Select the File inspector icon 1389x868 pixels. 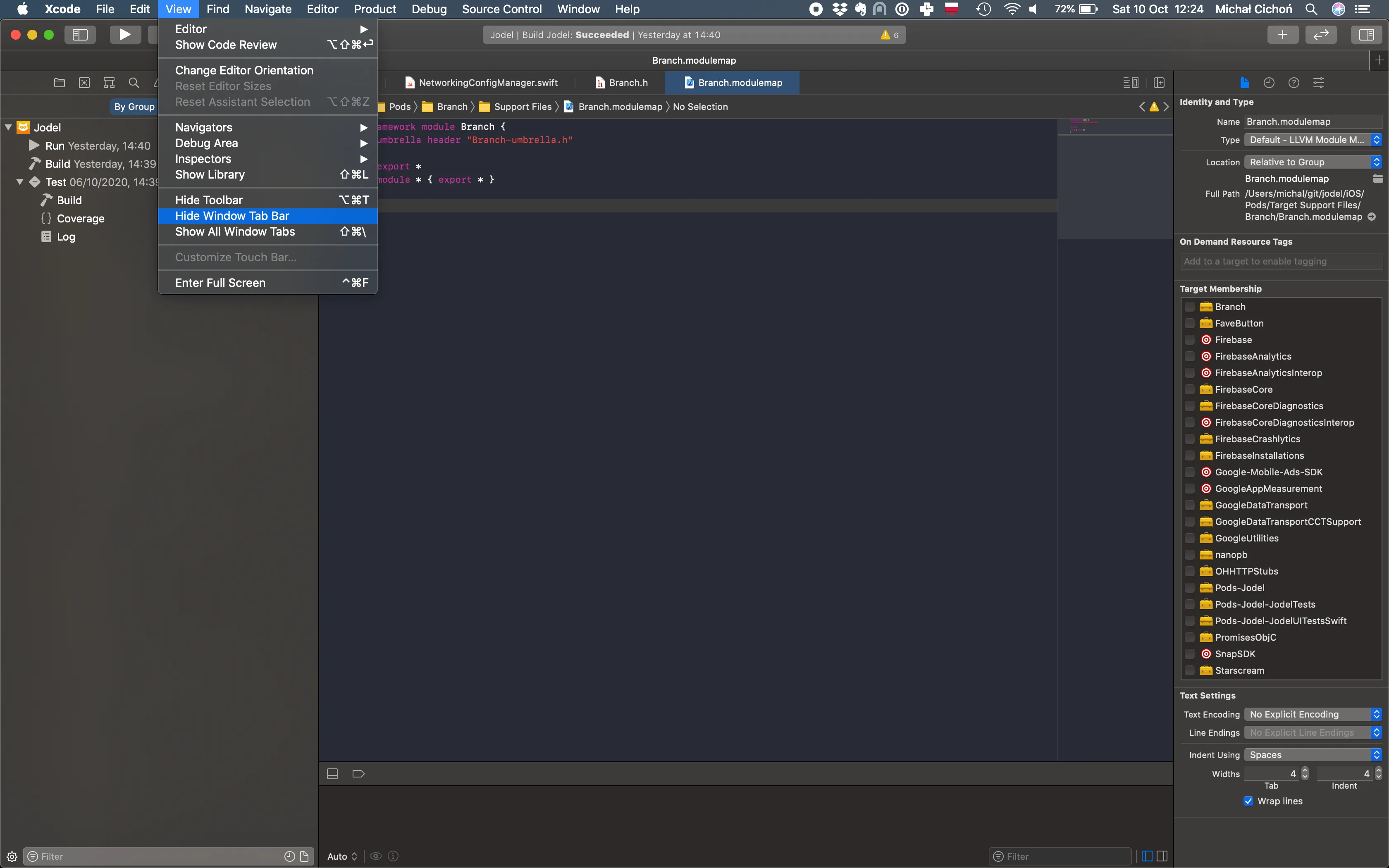click(1244, 83)
